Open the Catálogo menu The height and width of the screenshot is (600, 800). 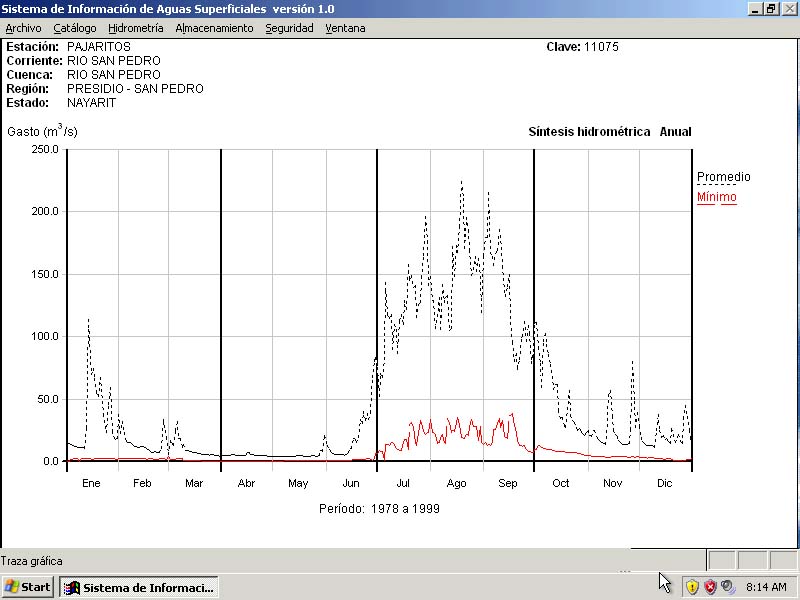(75, 28)
